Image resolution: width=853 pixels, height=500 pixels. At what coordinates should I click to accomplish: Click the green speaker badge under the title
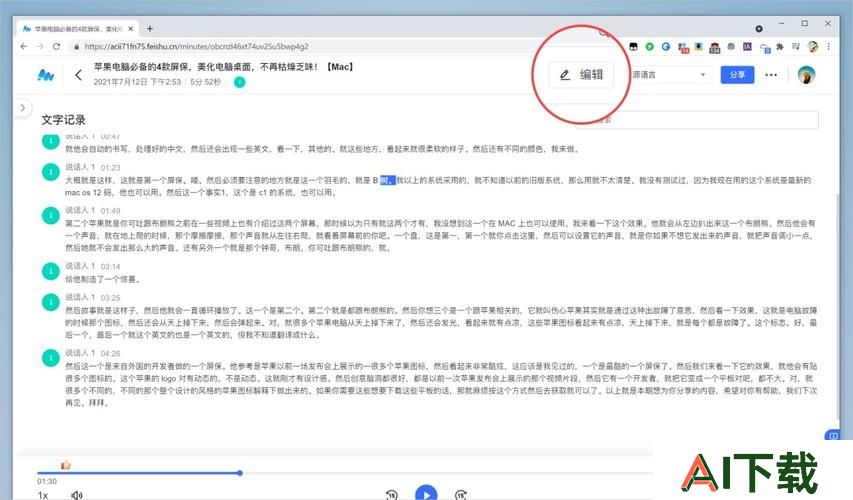pyautogui.click(x=239, y=82)
